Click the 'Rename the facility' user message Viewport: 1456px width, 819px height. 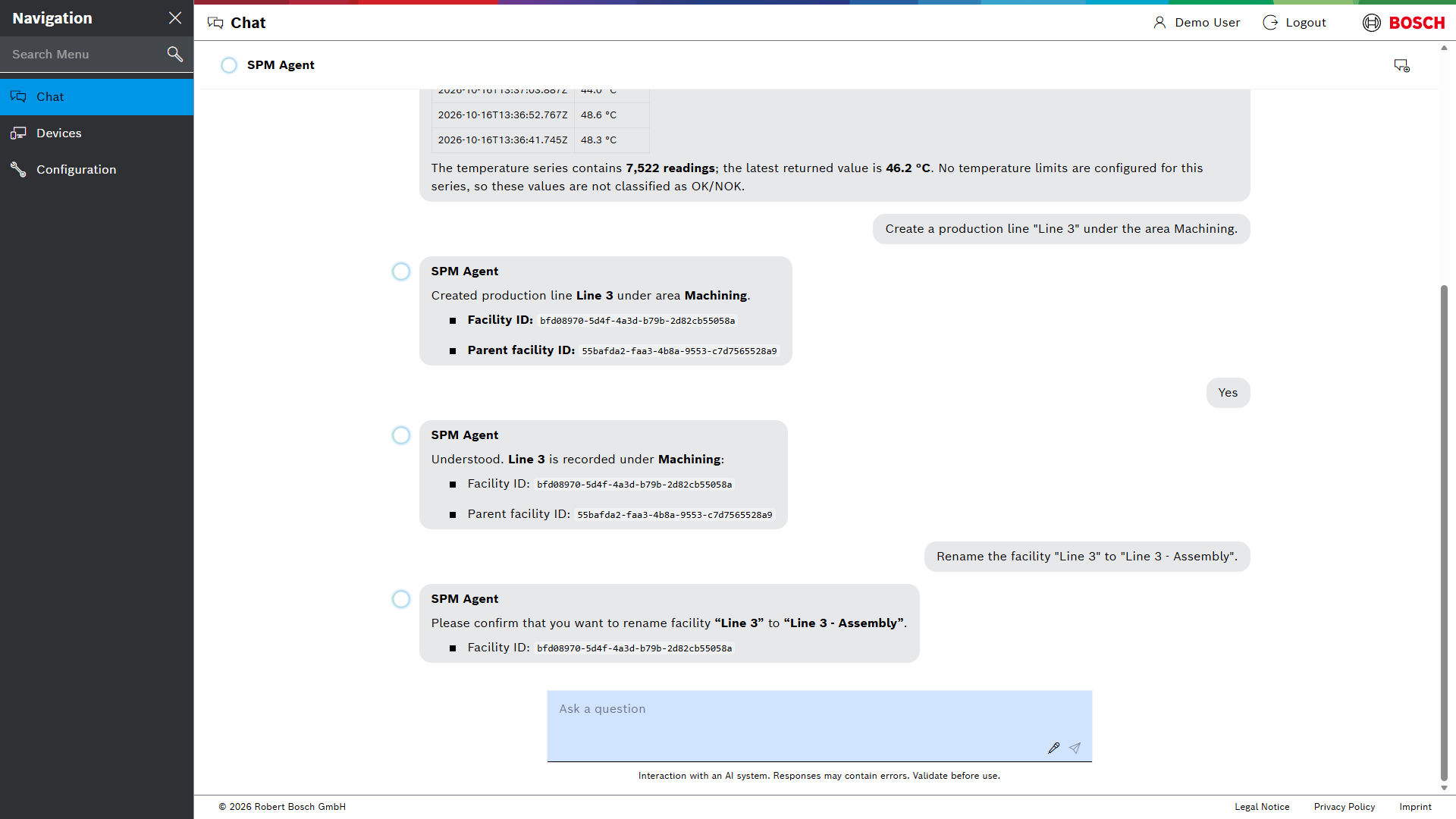click(1087, 557)
